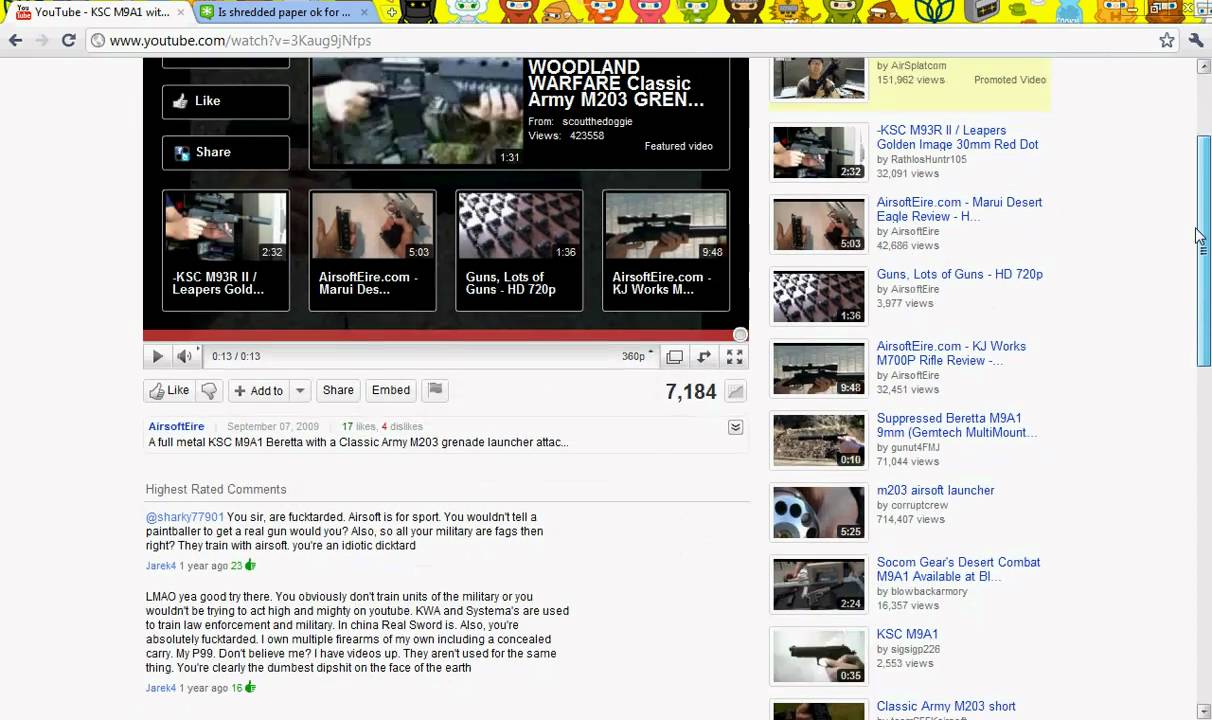The image size is (1212, 720).
Task: Open a new tab with the plus button
Action: pos(391,12)
